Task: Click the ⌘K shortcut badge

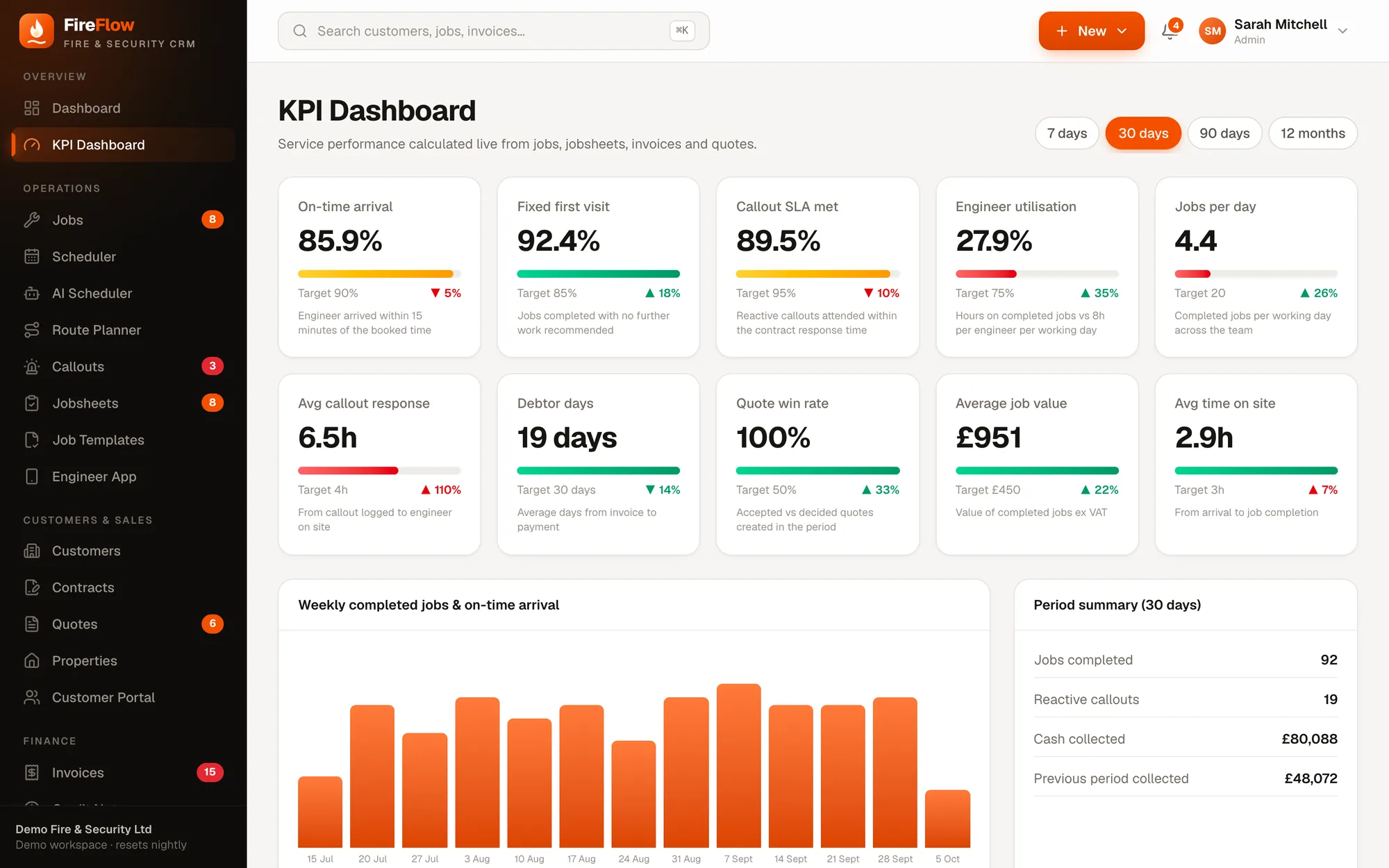Action: (x=682, y=31)
